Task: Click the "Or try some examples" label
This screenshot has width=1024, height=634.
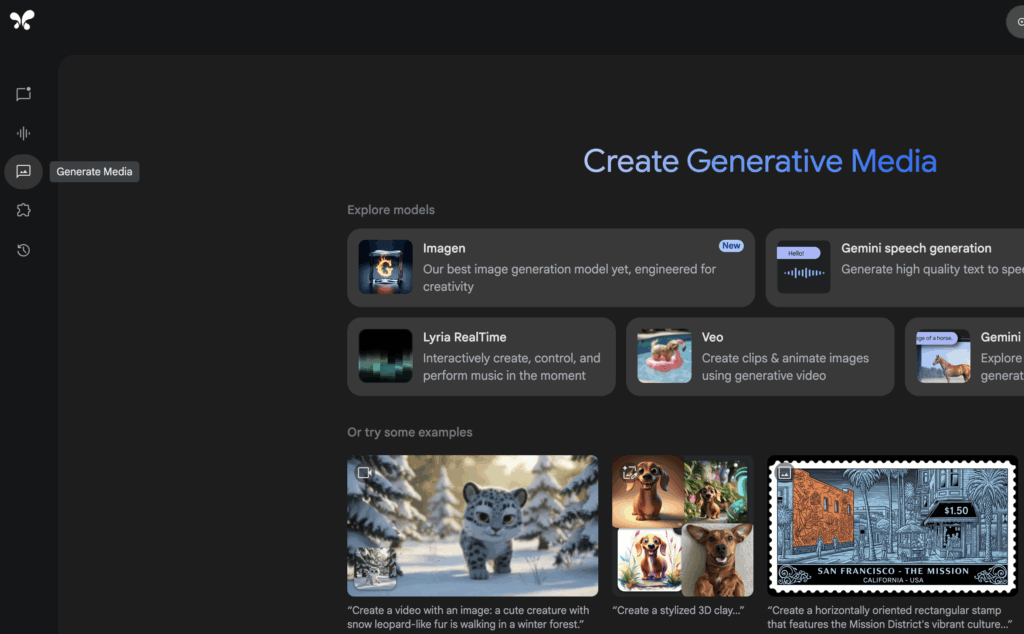Action: pos(410,432)
